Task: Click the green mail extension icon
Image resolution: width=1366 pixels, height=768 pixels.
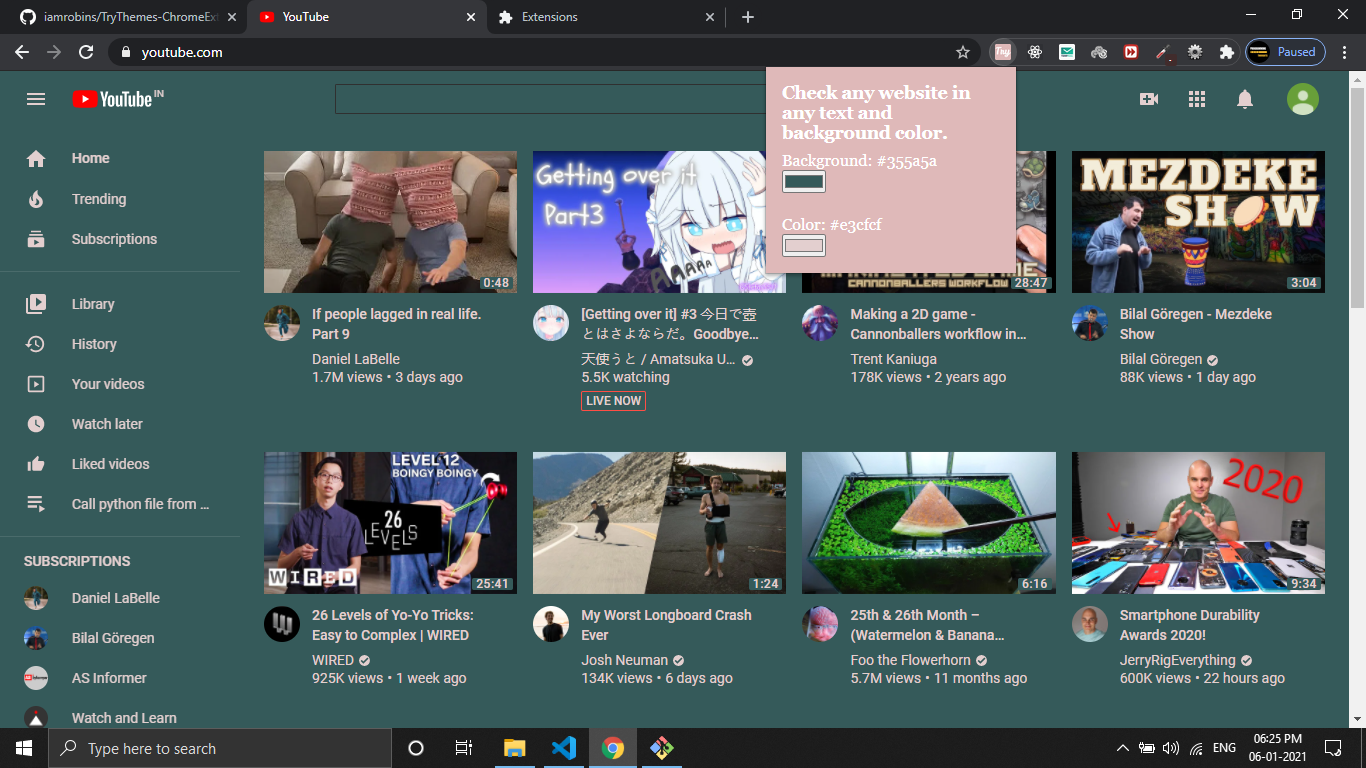Action: pyautogui.click(x=1067, y=52)
